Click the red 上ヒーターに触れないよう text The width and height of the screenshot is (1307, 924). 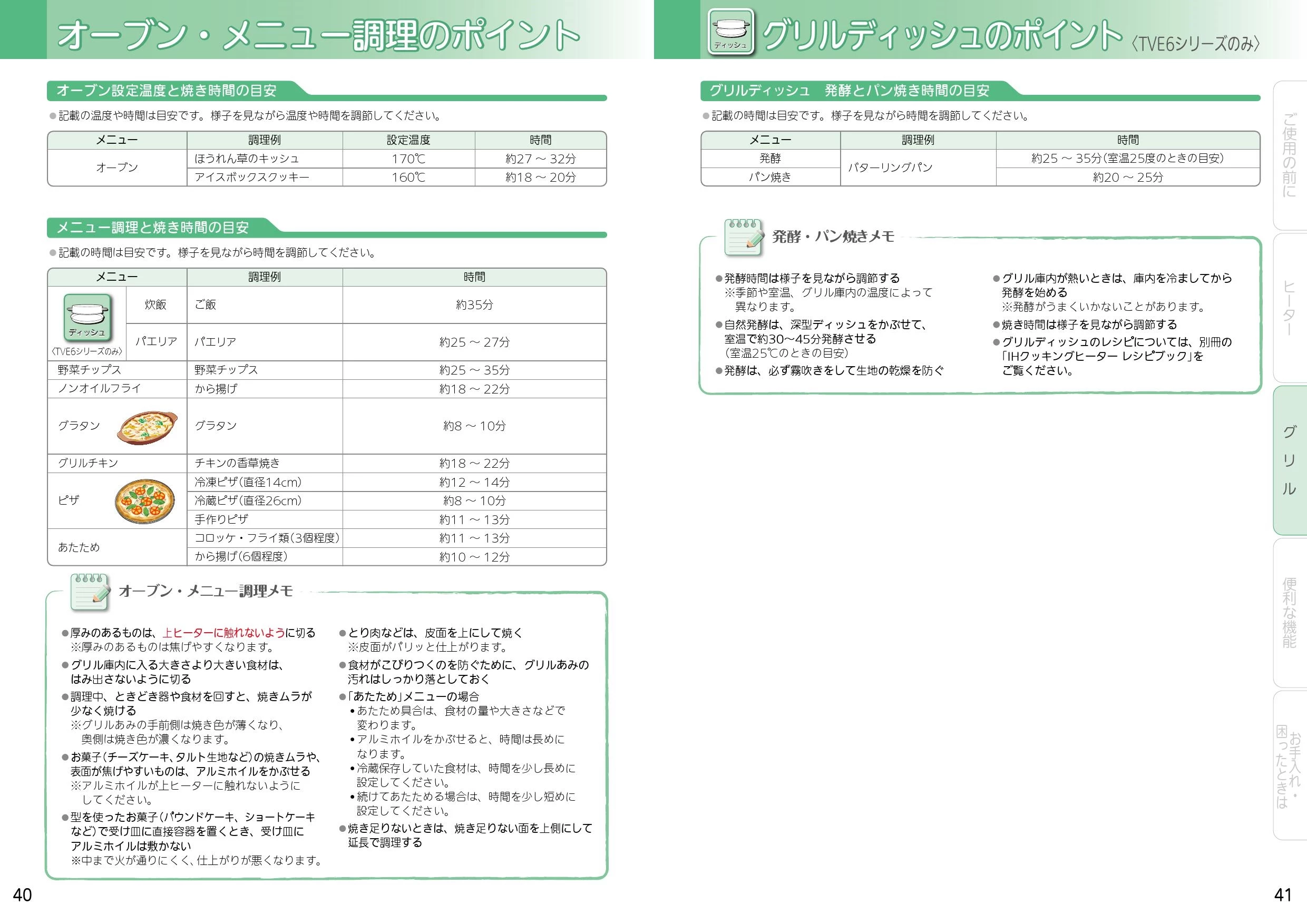pos(223,633)
